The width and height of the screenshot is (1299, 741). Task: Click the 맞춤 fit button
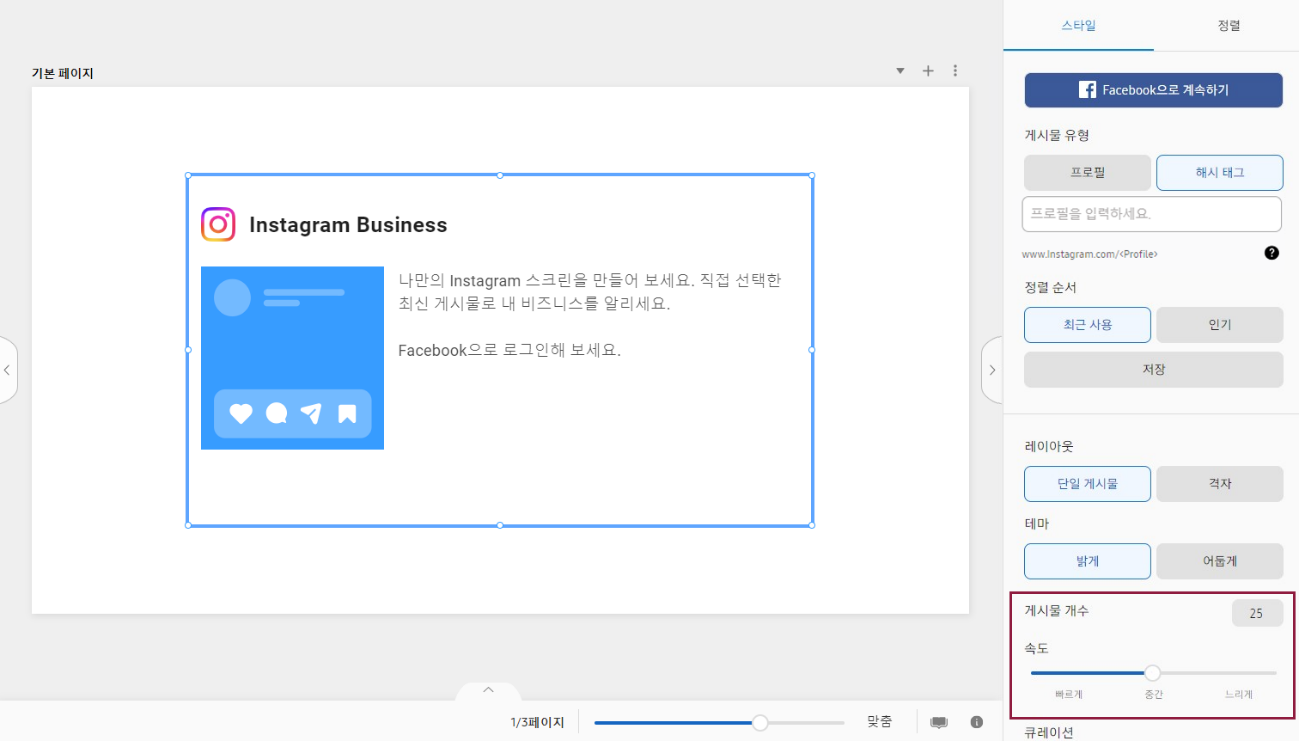coord(879,722)
